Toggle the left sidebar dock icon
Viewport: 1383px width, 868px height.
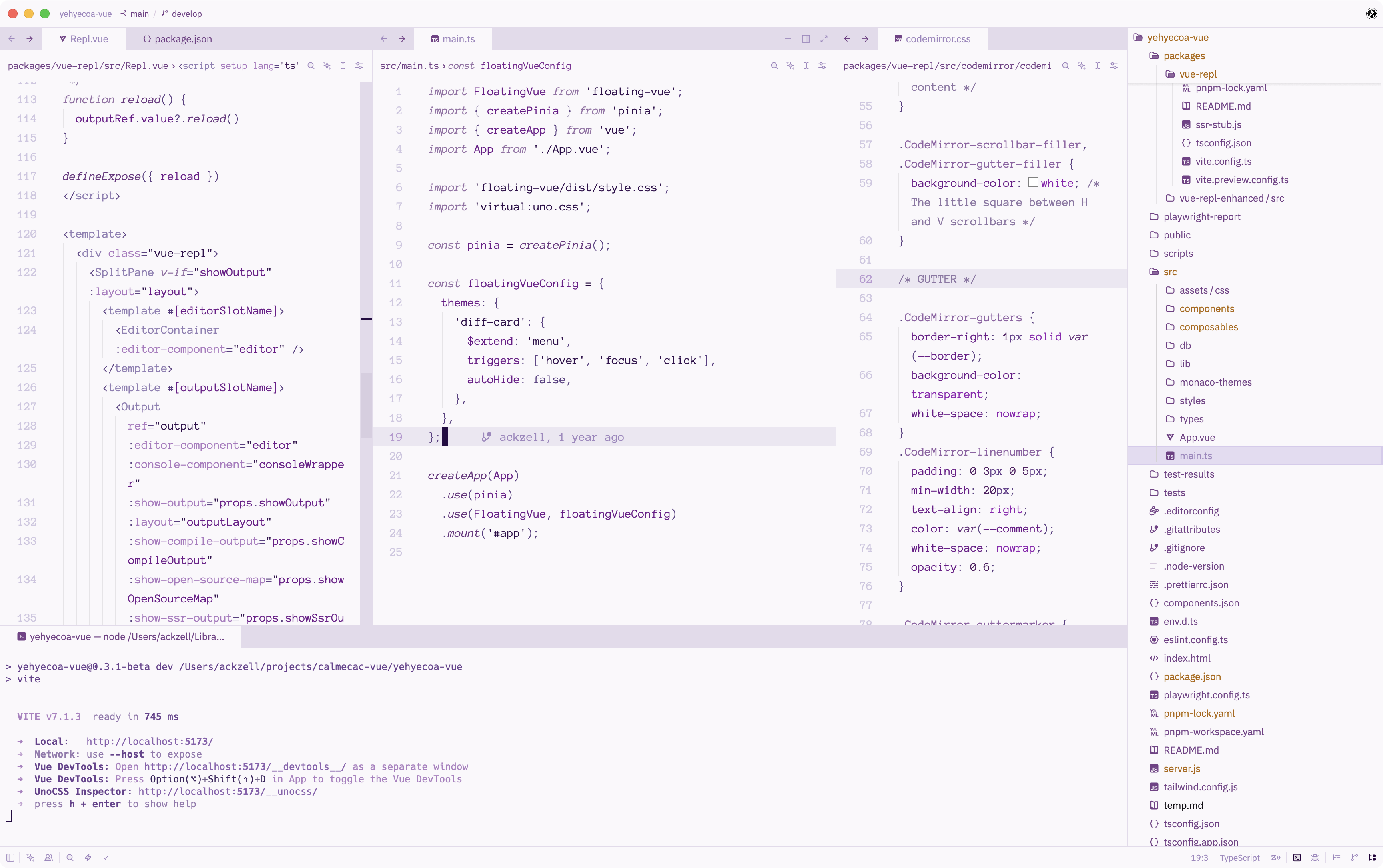(10, 858)
